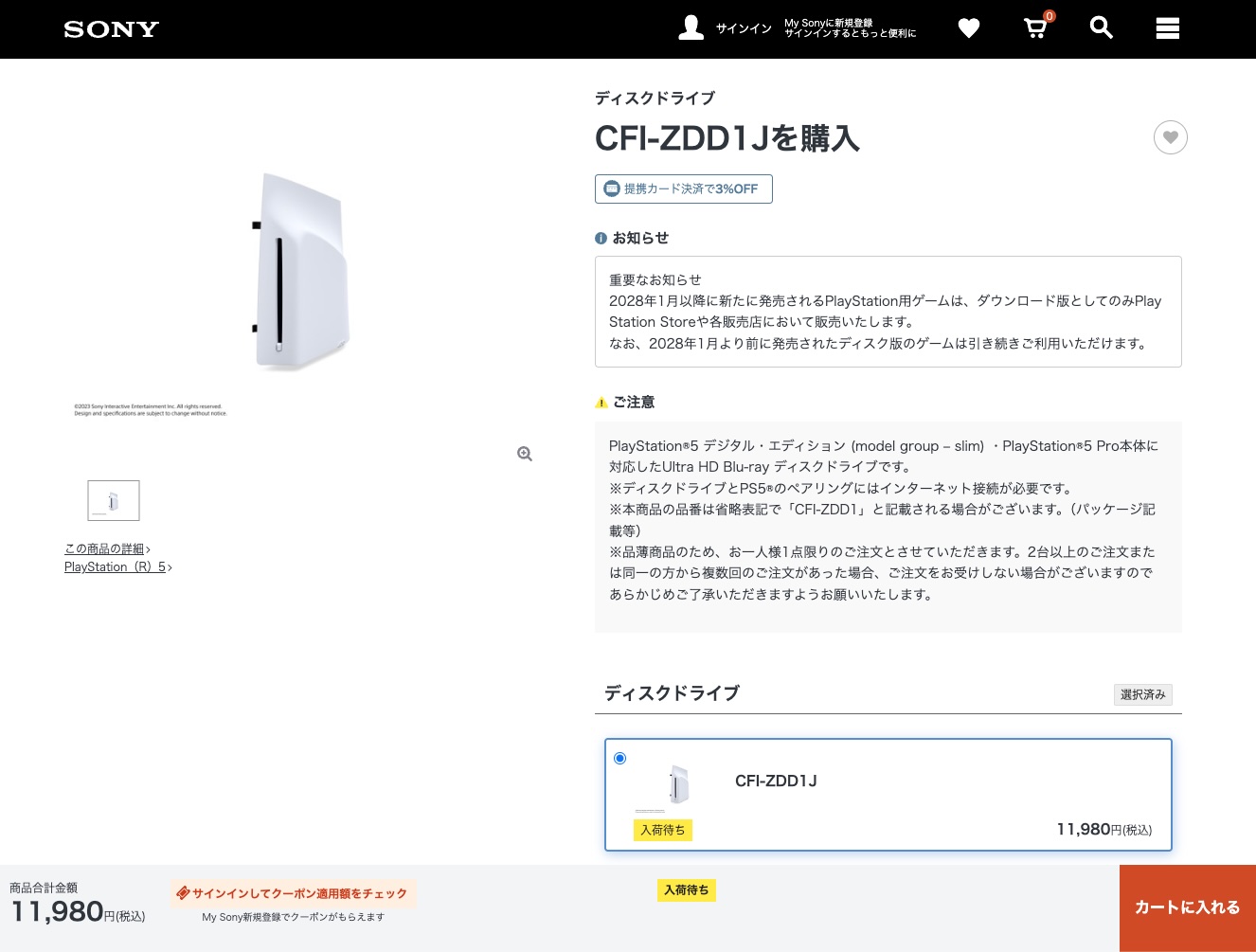Click the 入荷待ち badge in bottom bar
Image resolution: width=1256 pixels, height=952 pixels.
687,889
